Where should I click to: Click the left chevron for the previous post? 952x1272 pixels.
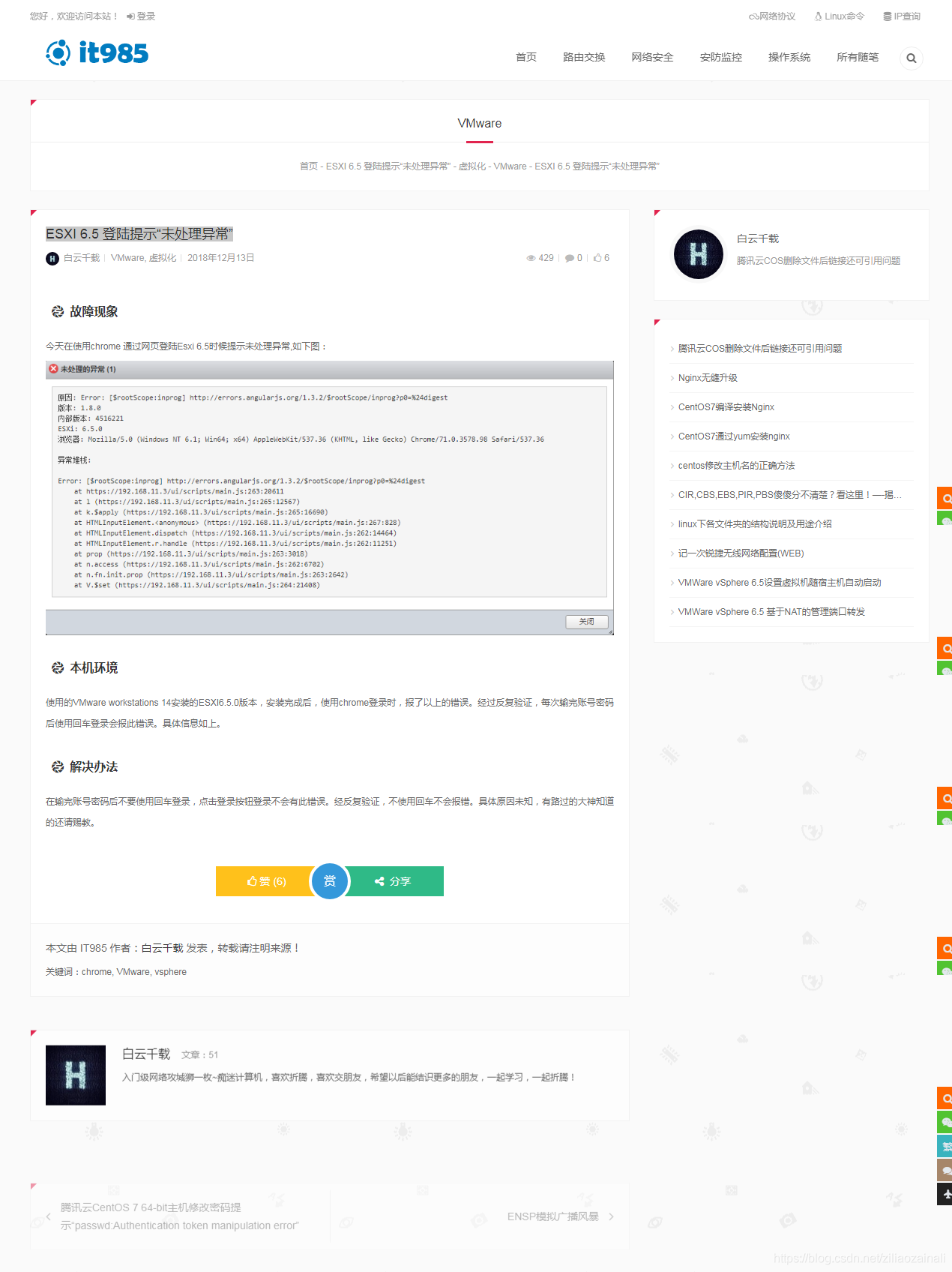click(x=49, y=1216)
